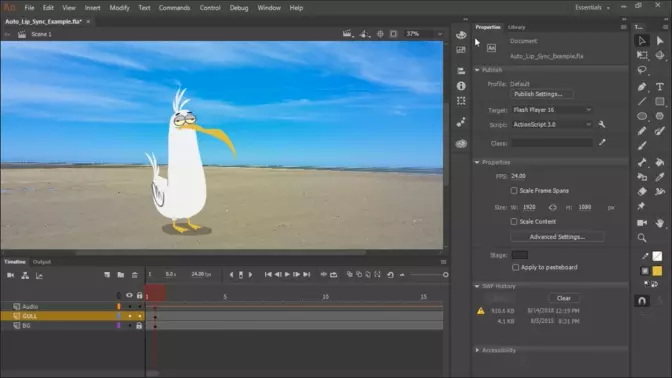
Task: Enable Scale Frame Spans checkbox
Action: [514, 191]
